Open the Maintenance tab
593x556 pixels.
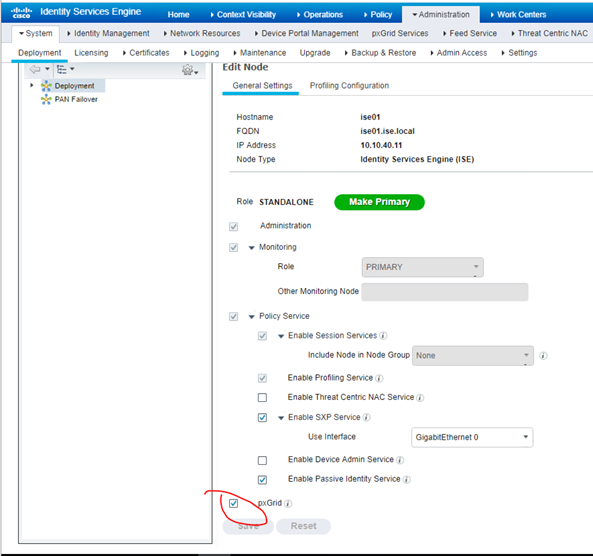tap(260, 53)
